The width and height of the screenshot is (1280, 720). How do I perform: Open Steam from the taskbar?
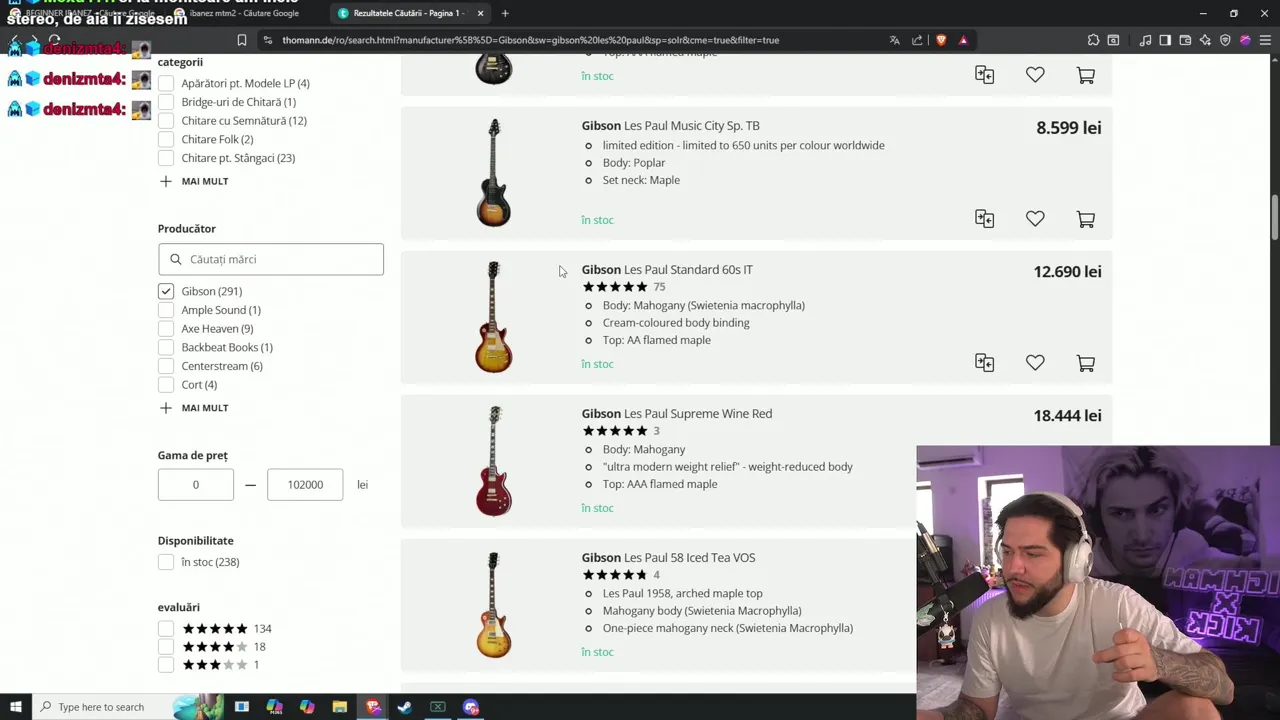click(405, 707)
